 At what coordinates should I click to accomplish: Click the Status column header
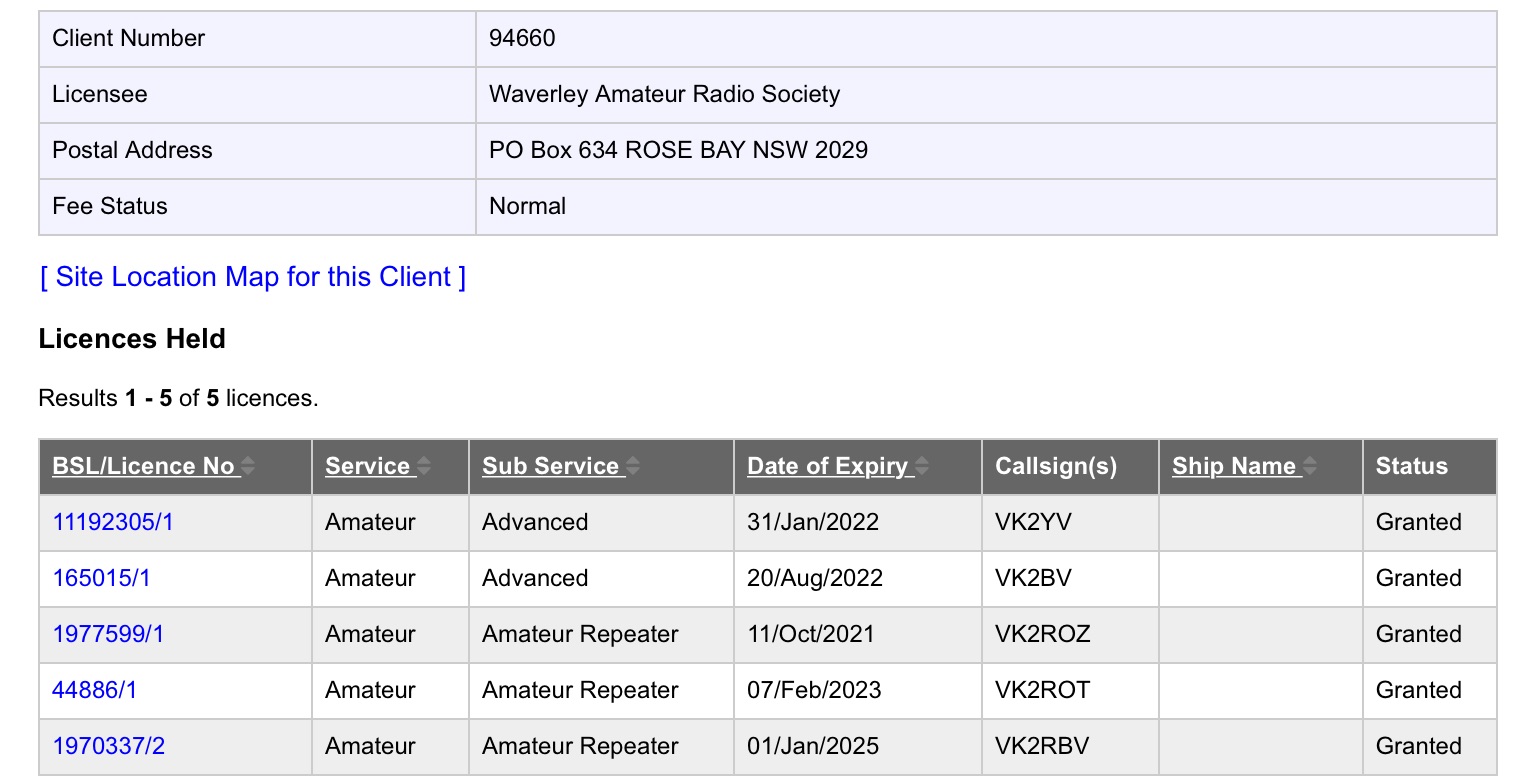[x=1411, y=467]
